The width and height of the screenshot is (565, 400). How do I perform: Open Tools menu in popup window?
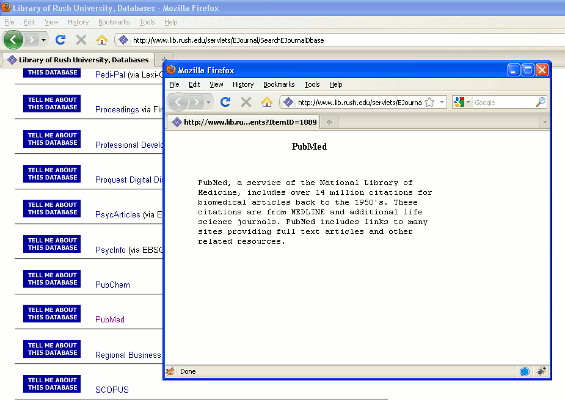pyautogui.click(x=312, y=85)
